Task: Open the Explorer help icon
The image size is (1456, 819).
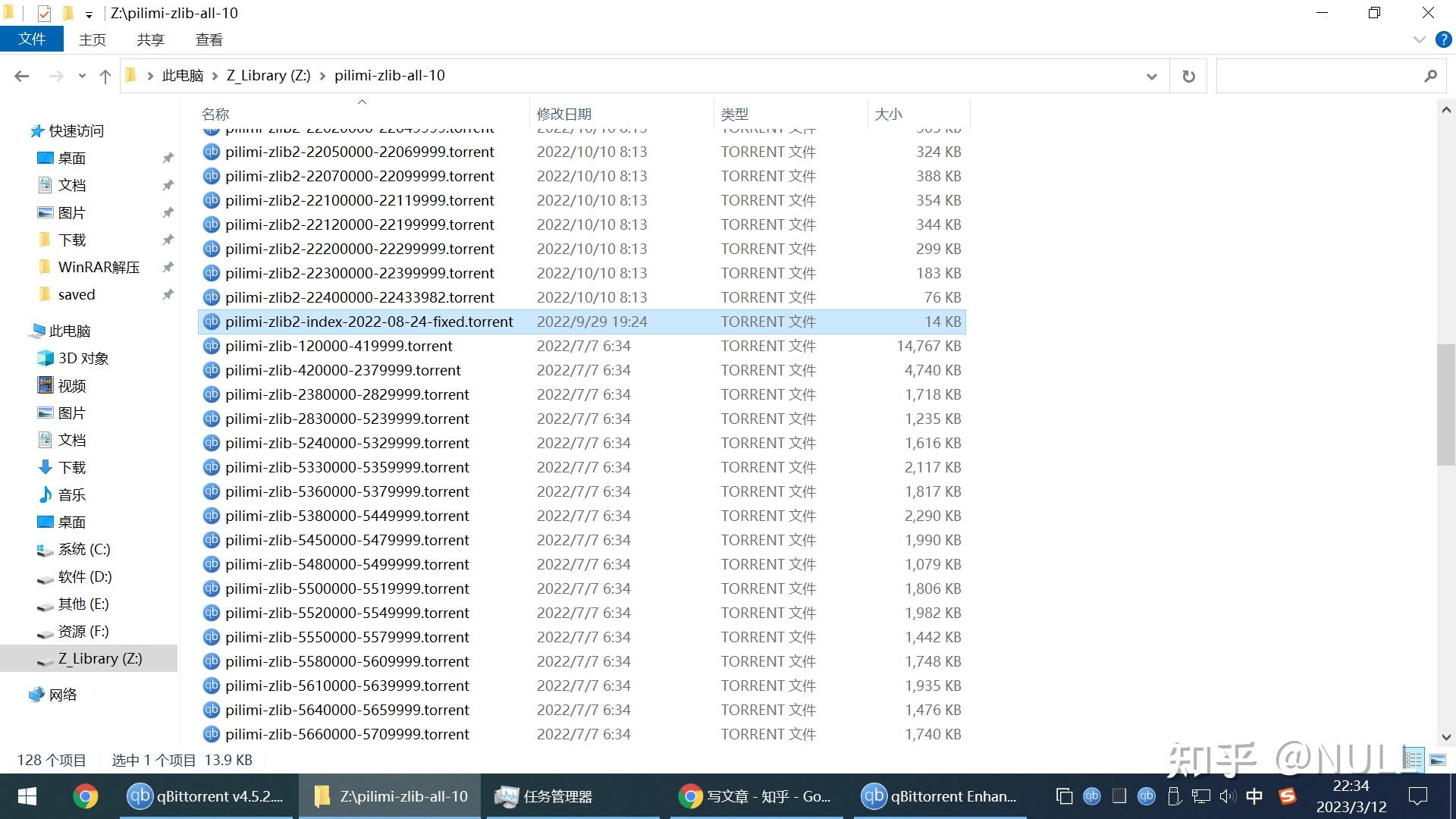Action: 1443,39
